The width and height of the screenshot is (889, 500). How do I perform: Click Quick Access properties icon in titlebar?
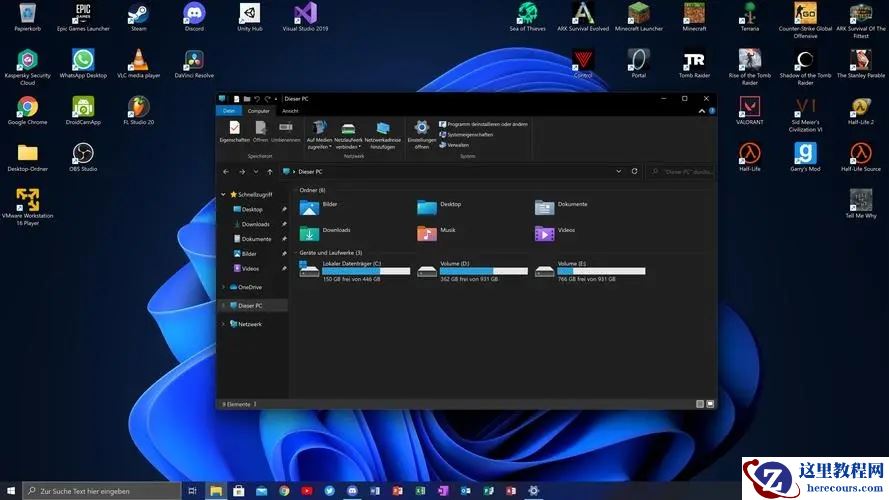[236, 99]
